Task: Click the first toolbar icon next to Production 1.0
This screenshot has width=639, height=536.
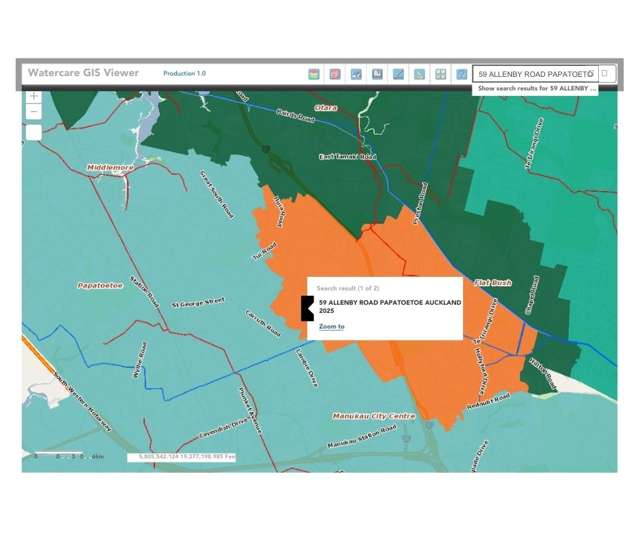Action: (314, 74)
